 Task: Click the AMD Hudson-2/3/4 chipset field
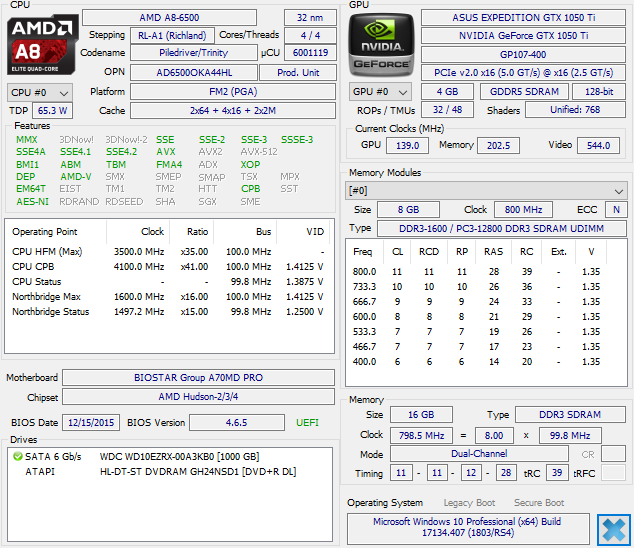coord(199,396)
